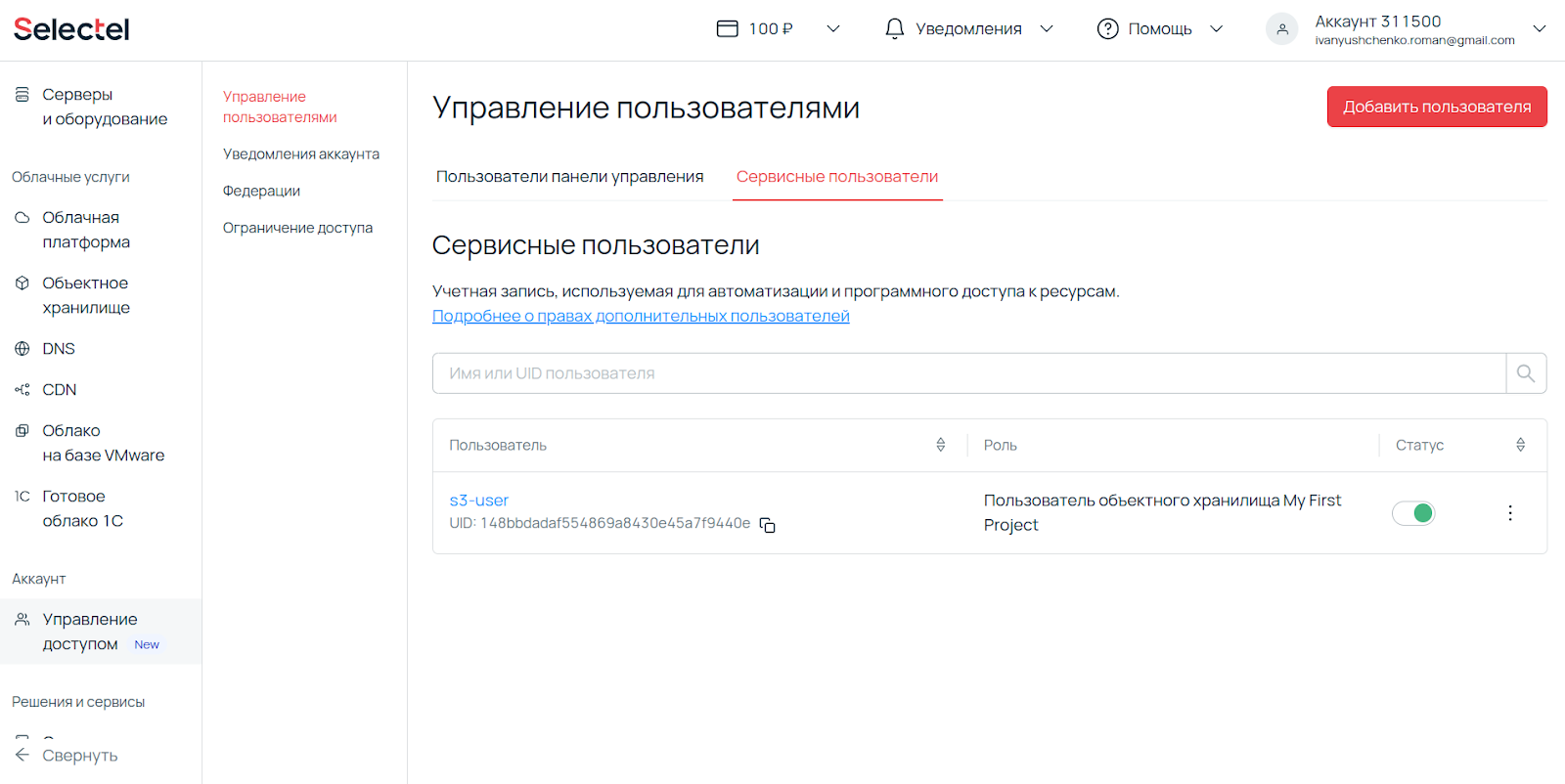Copy the s3-user UID
This screenshot has width=1565, height=784.
click(x=768, y=525)
